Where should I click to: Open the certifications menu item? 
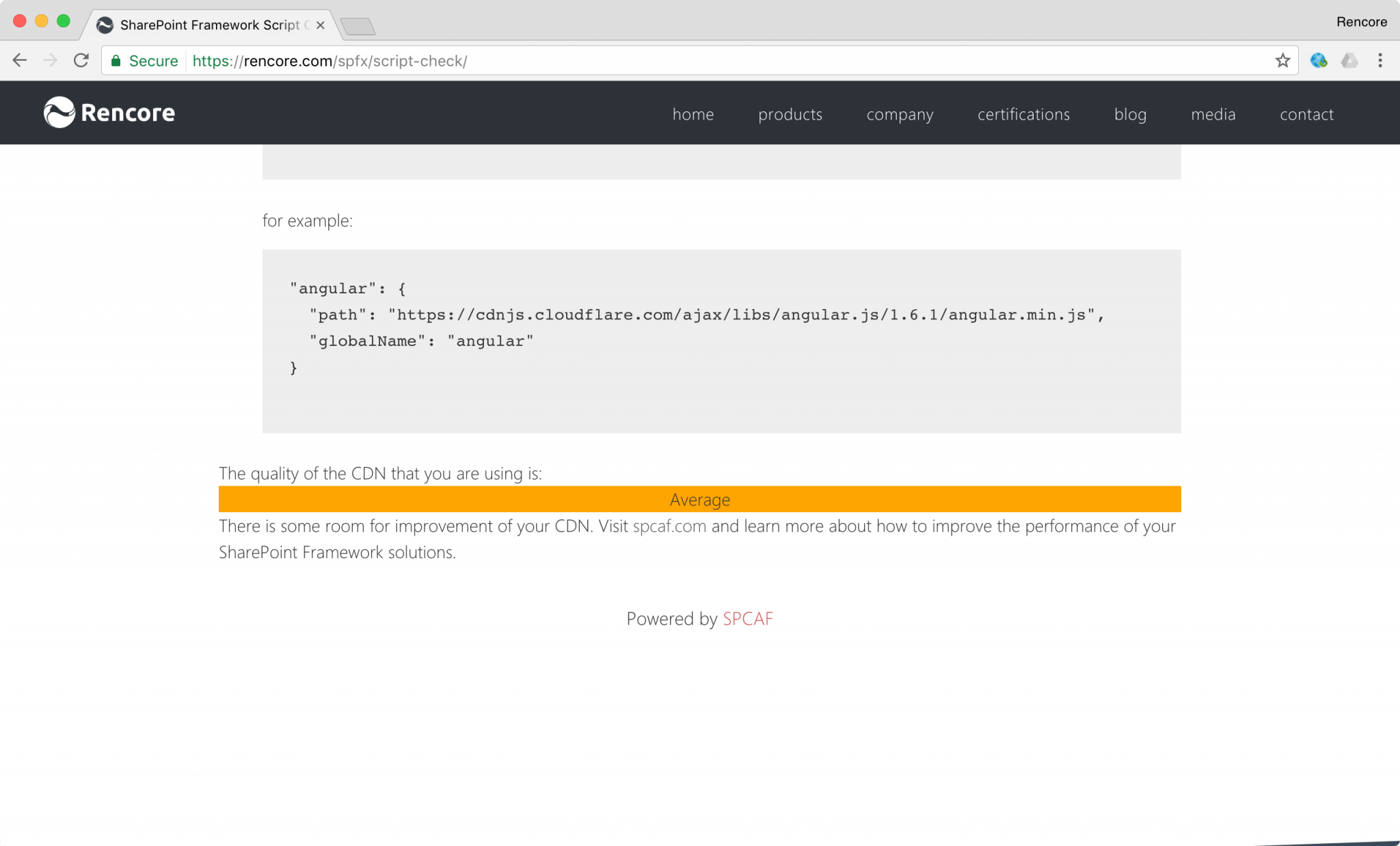[x=1023, y=114]
